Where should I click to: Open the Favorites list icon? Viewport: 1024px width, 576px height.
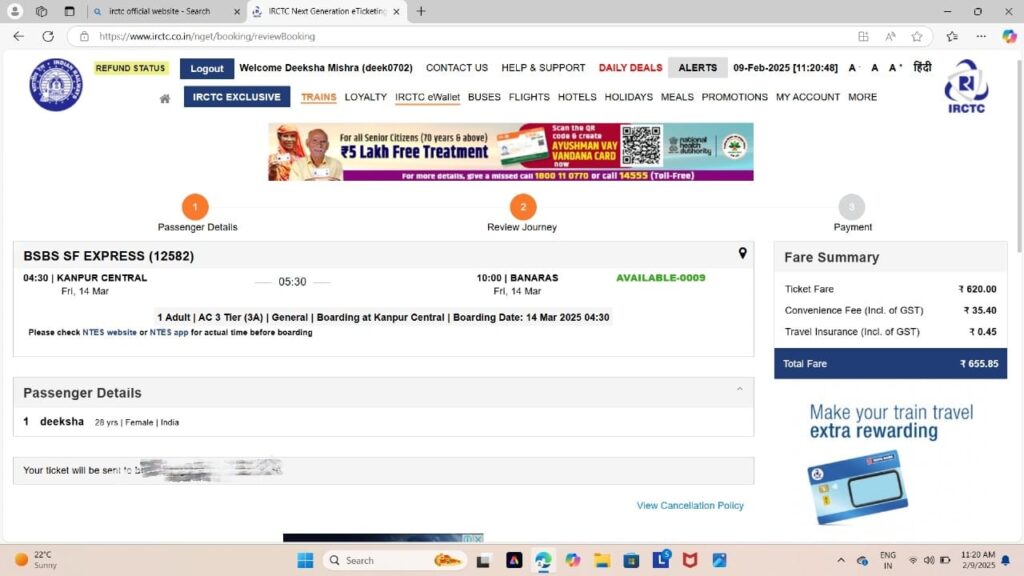tap(952, 37)
